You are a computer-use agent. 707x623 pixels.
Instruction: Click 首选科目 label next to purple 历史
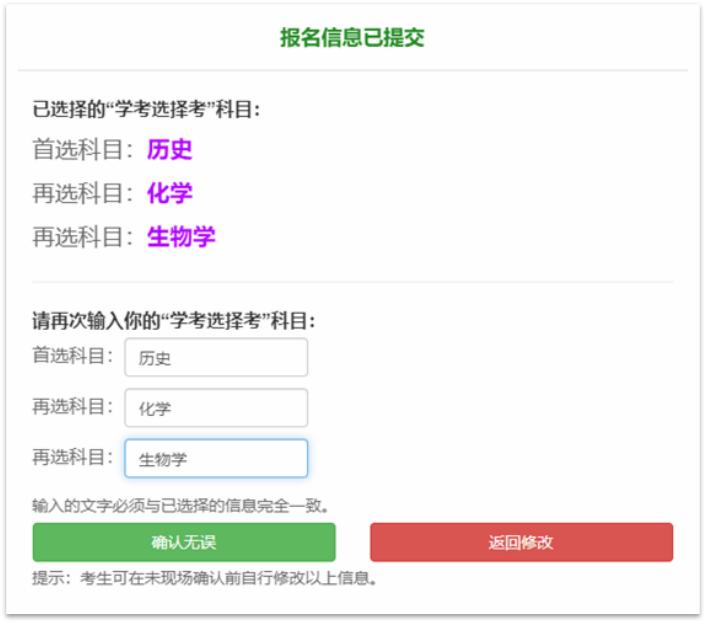83,150
